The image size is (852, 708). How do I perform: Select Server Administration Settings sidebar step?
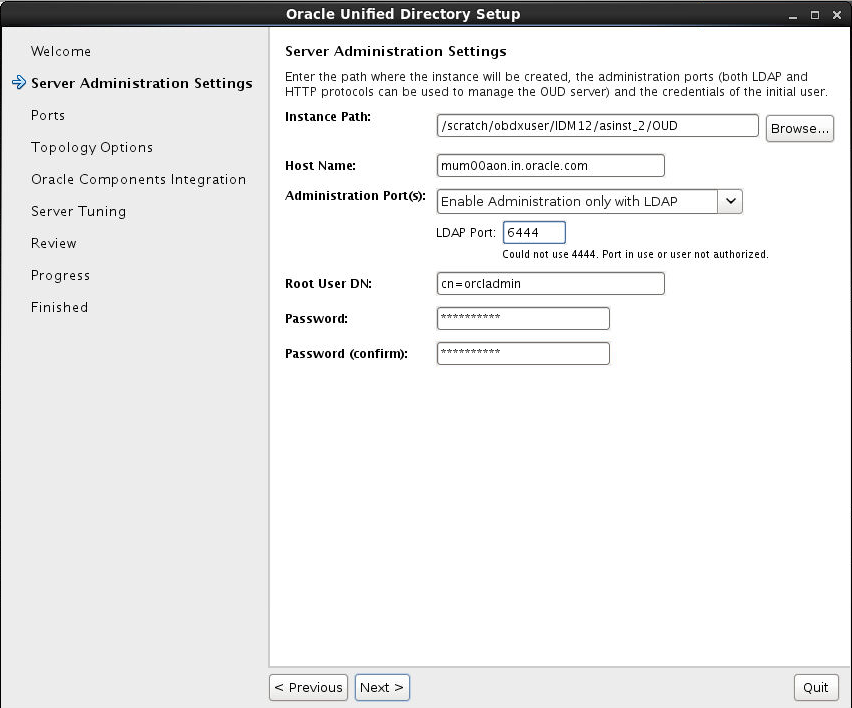click(142, 83)
